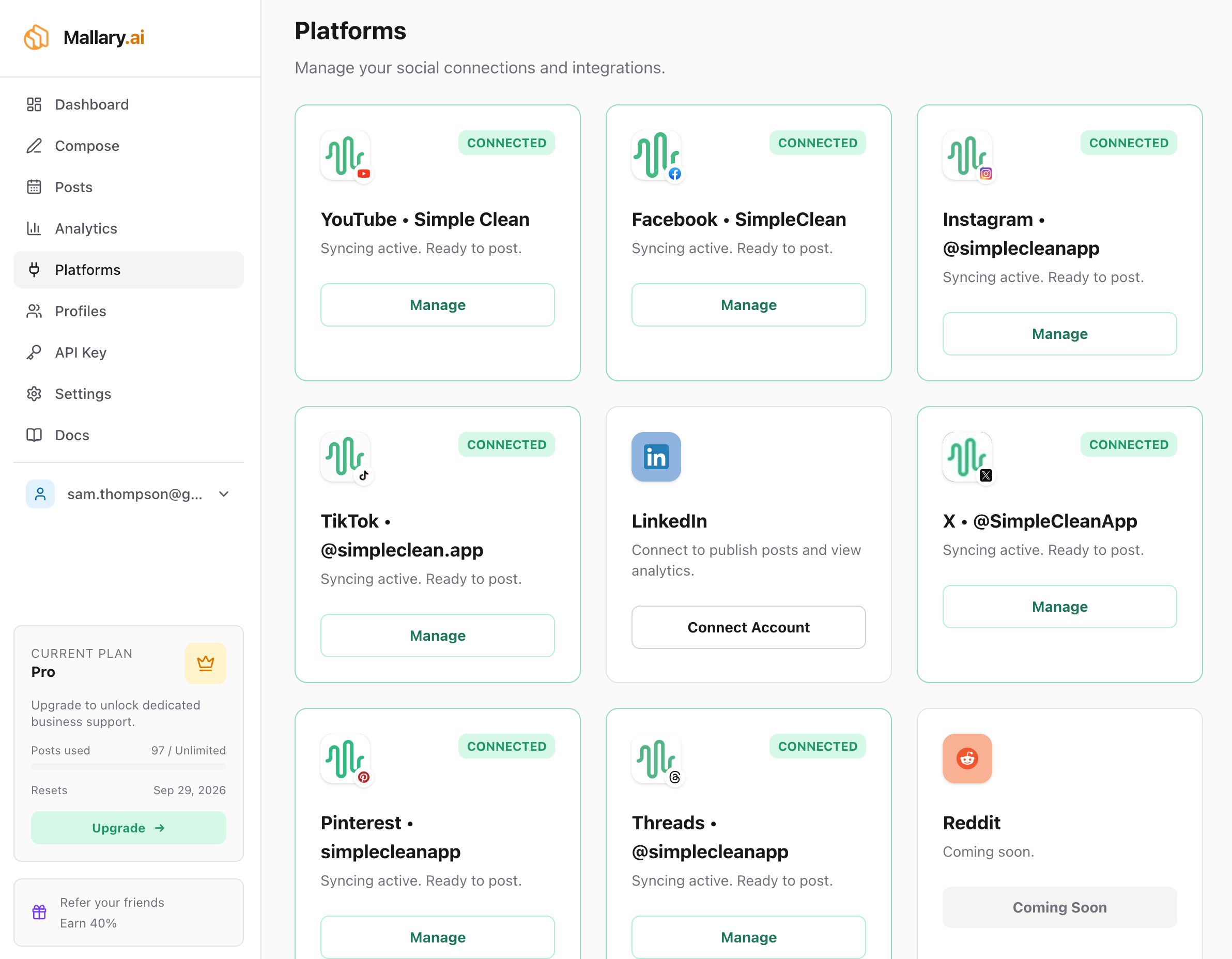
Task: Click the Platforms plug icon
Action: click(x=34, y=270)
